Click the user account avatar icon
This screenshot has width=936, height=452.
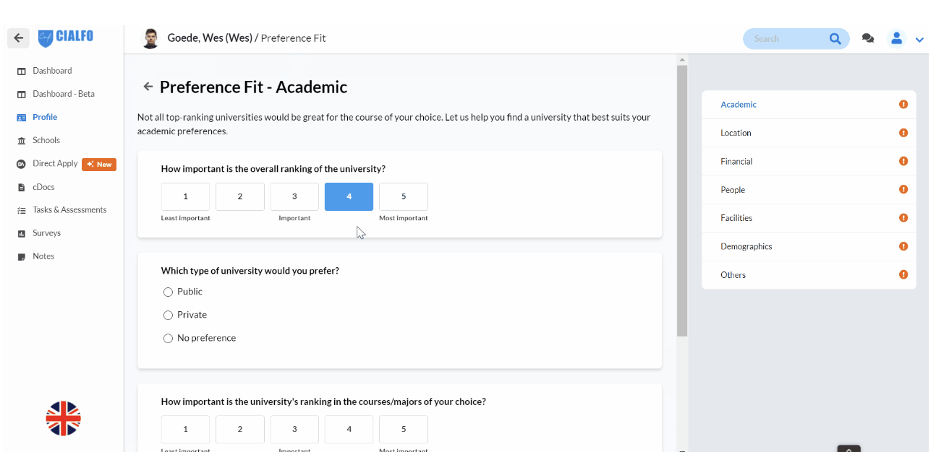(896, 39)
